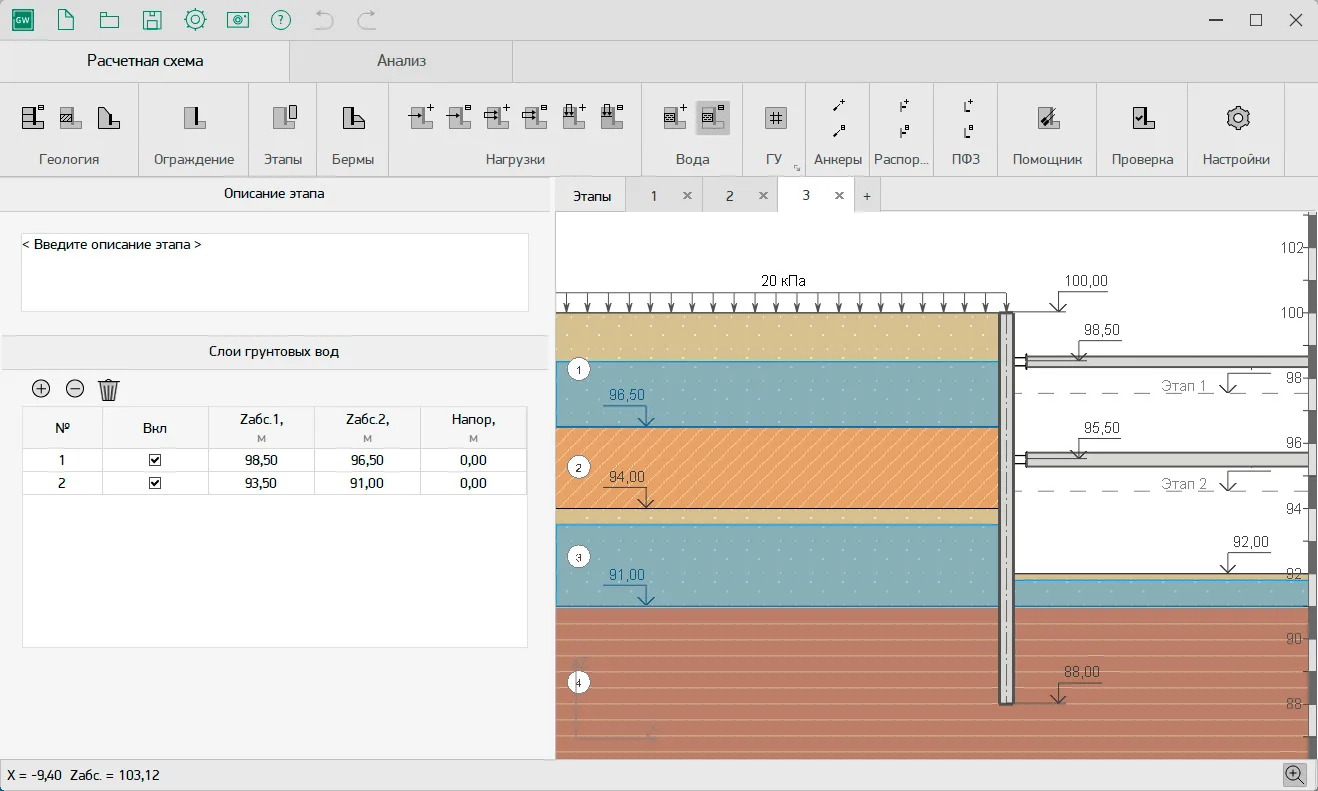Add an anchor with the plus icon
Viewport: 1318px width, 791px height.
pos(838,105)
